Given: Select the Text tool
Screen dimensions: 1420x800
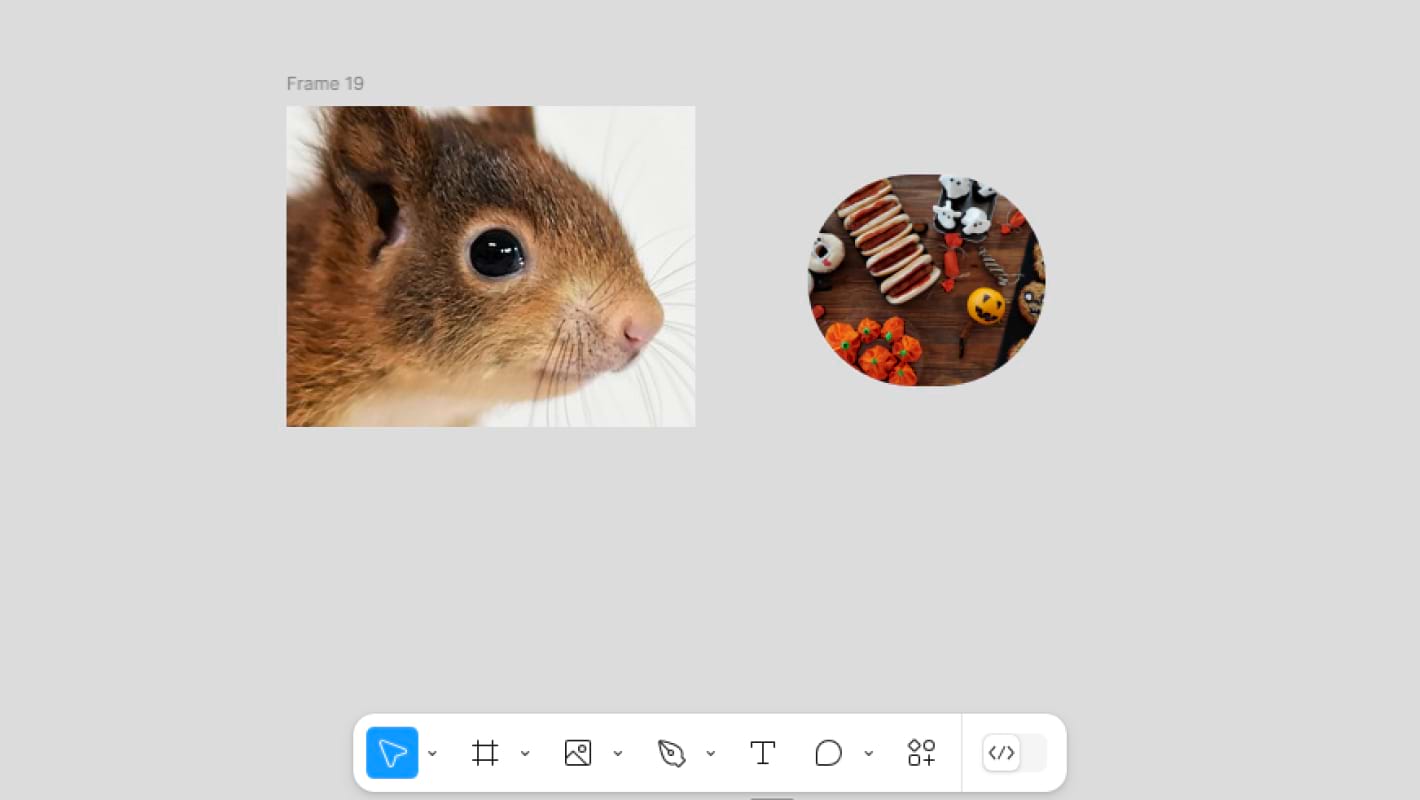Looking at the screenshot, I should [763, 753].
